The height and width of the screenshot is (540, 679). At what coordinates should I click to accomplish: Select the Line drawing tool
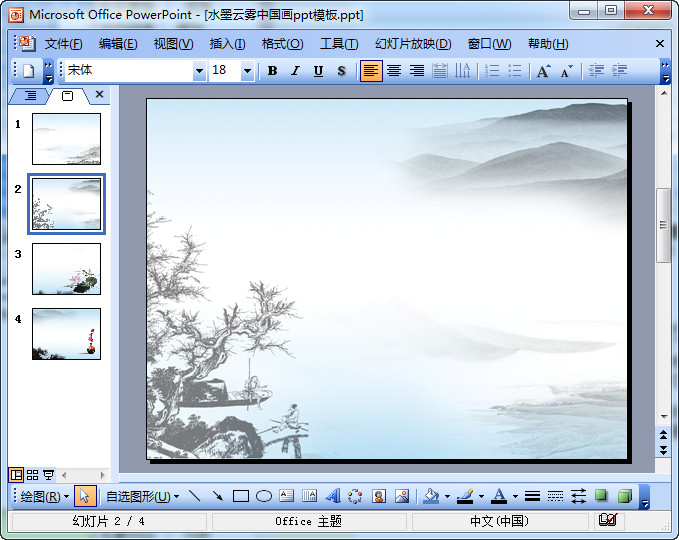pos(195,496)
